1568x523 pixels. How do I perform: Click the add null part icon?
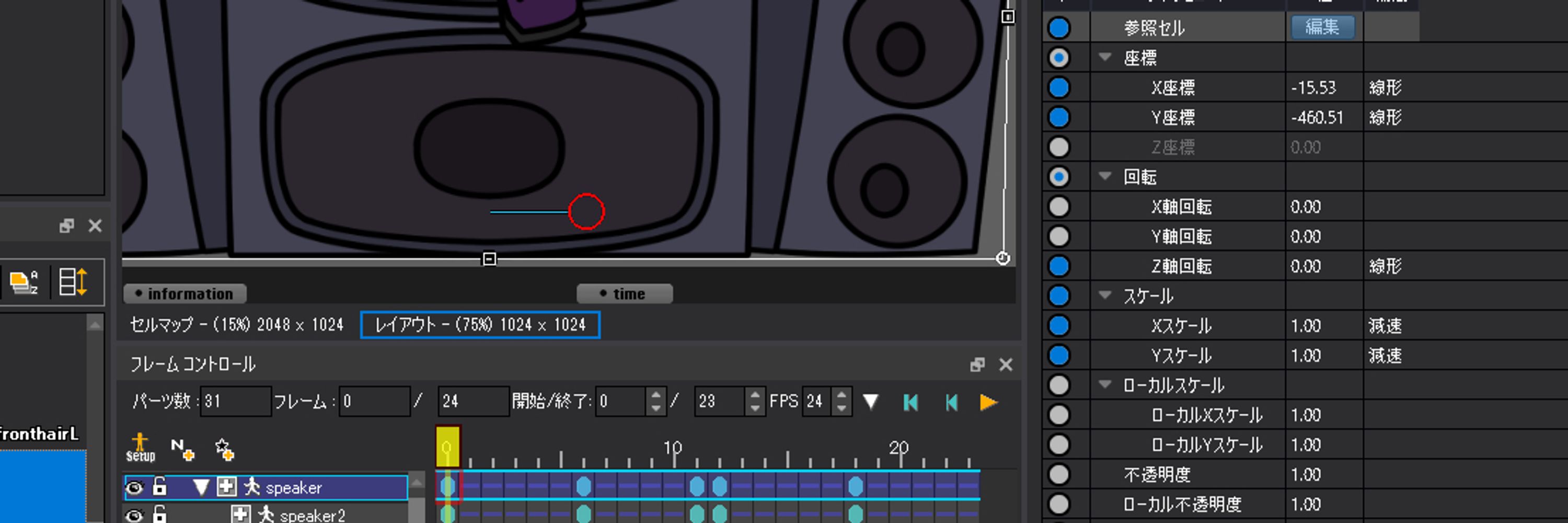[182, 449]
